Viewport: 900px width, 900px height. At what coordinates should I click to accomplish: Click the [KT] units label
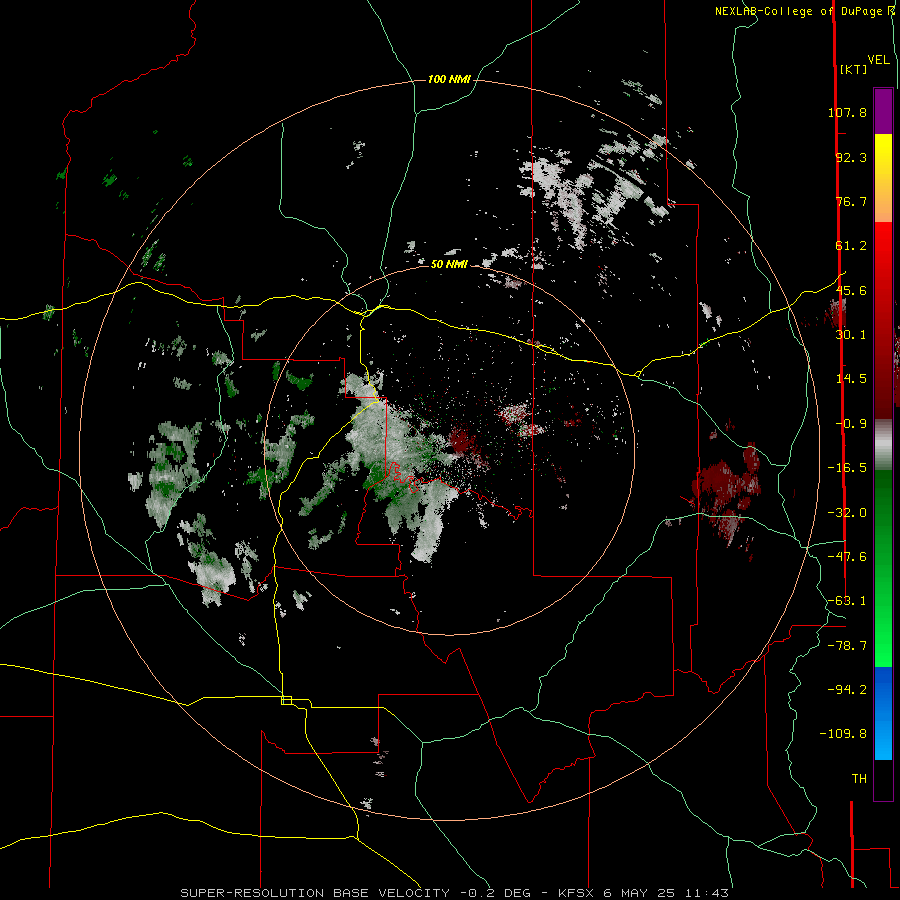[x=853, y=69]
